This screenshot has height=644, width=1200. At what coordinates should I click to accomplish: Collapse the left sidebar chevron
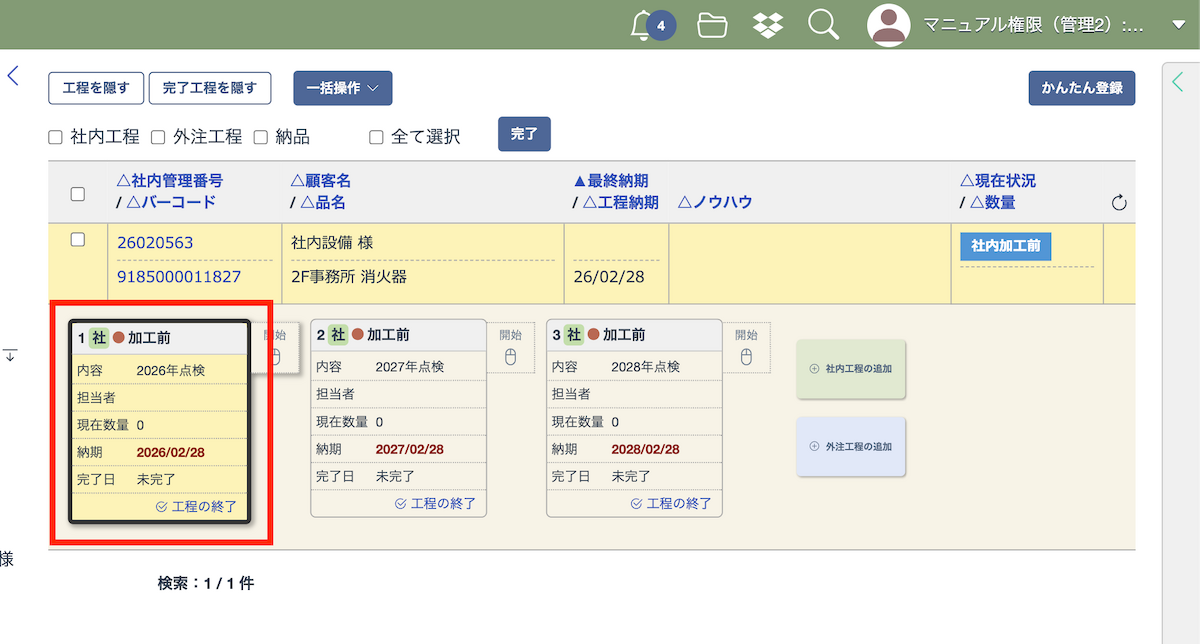tap(13, 75)
